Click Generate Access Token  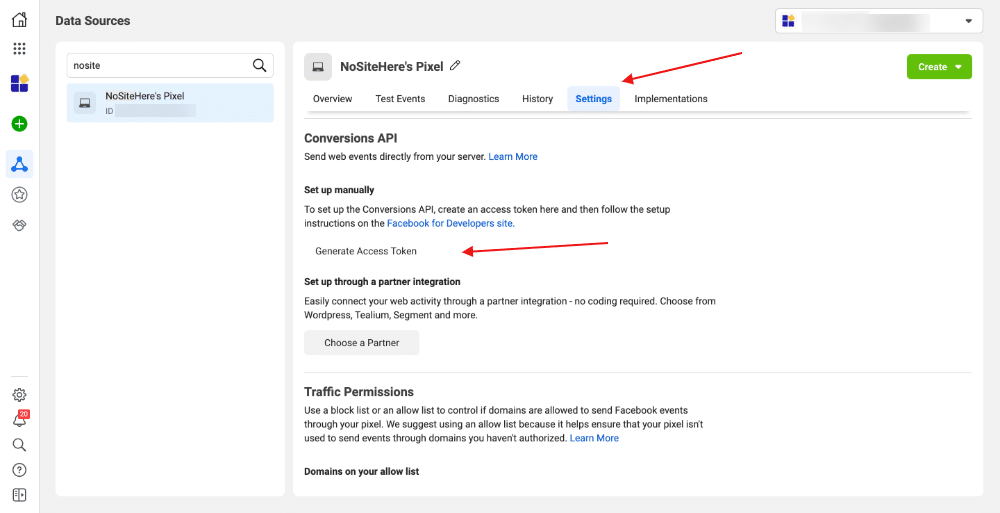(365, 251)
